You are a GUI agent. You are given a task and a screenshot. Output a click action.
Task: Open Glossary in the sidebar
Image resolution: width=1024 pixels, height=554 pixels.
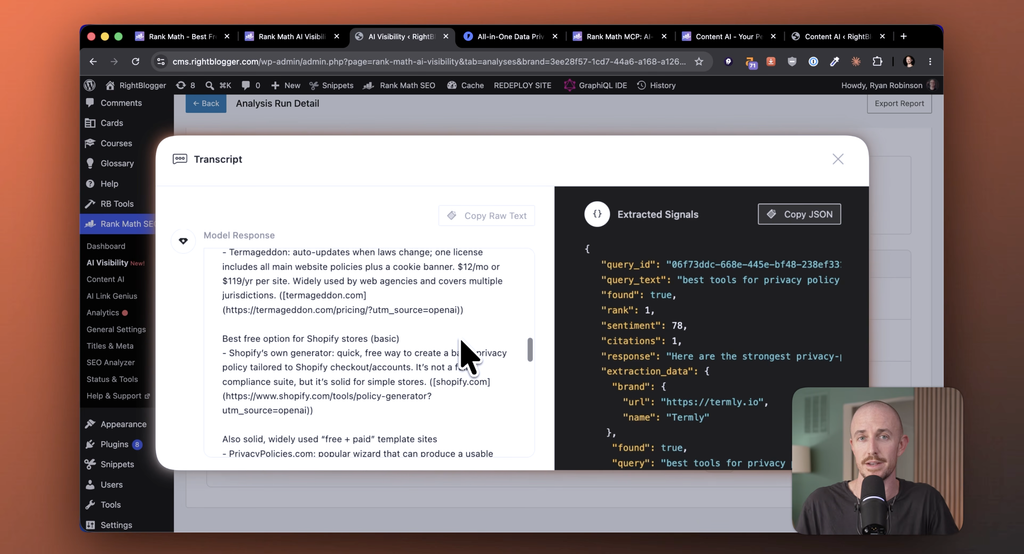pyautogui.click(x=118, y=163)
